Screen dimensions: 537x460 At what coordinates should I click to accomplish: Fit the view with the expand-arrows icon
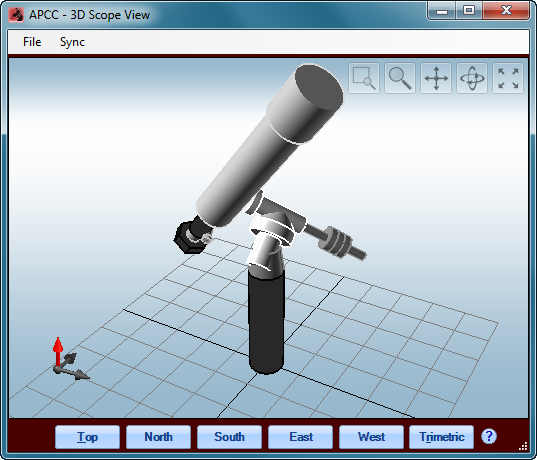point(508,78)
